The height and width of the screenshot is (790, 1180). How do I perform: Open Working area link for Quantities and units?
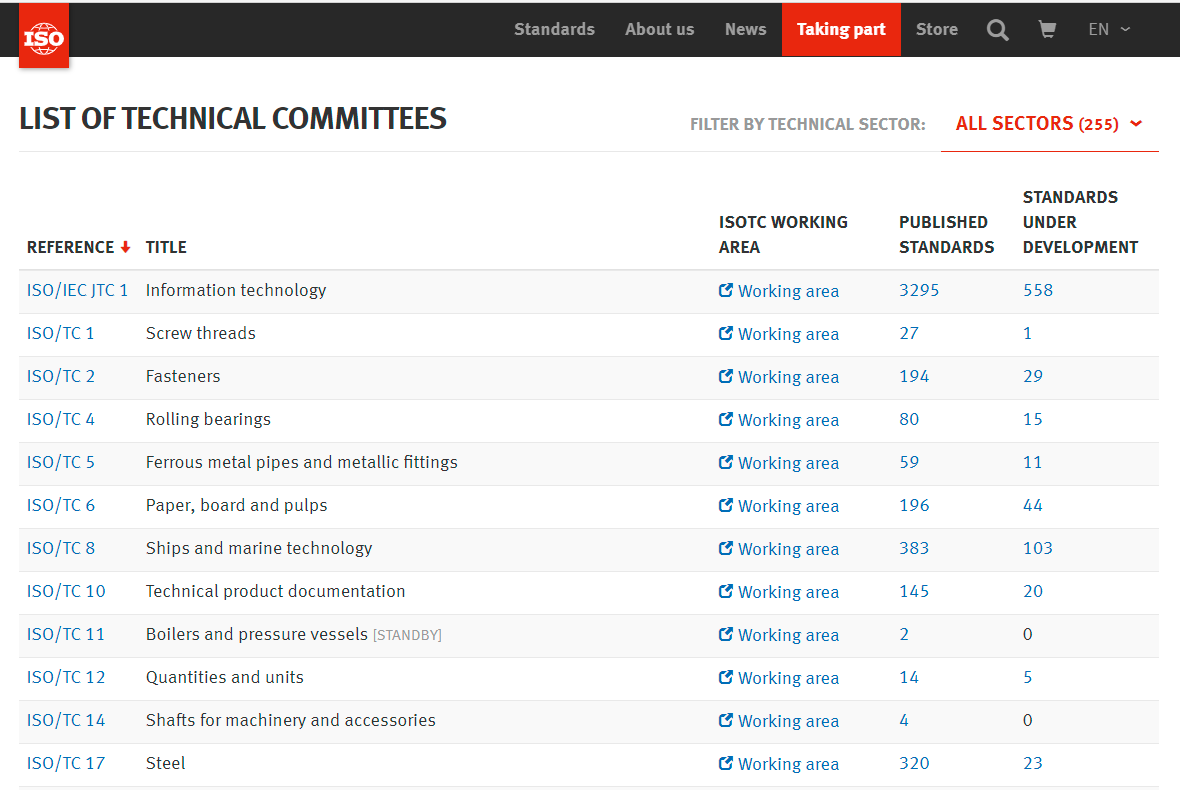pos(788,678)
